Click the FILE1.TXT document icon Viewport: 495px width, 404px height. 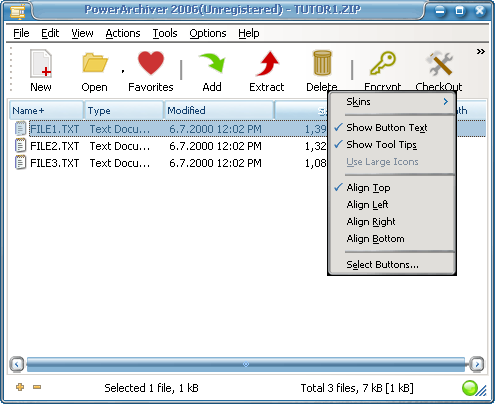pos(20,129)
